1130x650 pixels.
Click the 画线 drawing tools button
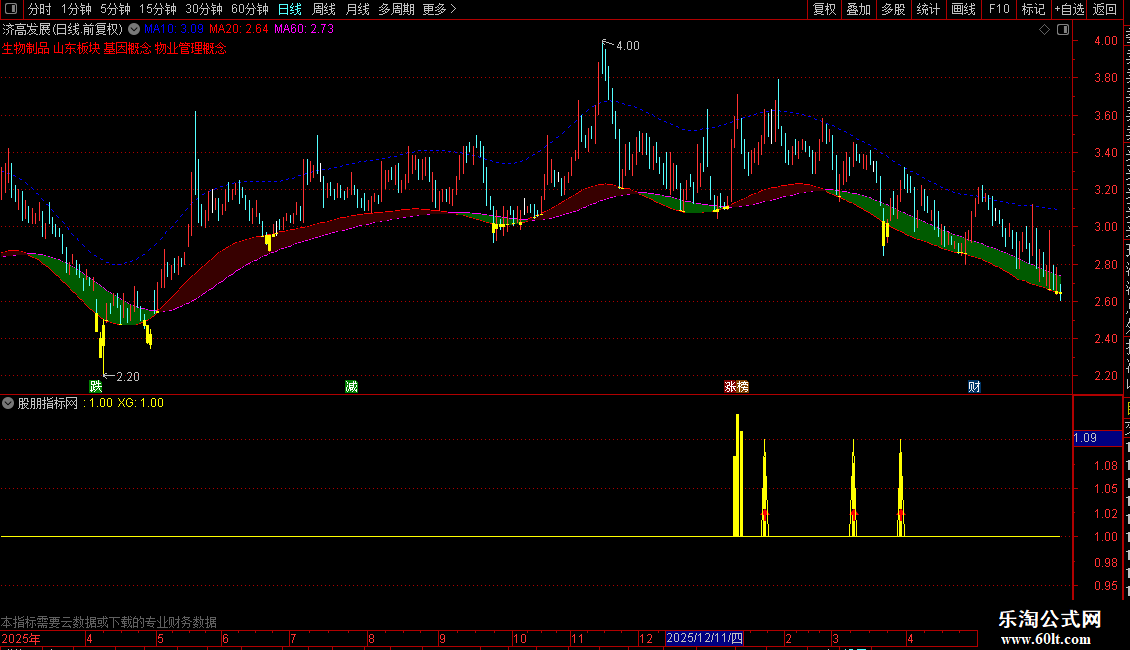point(963,9)
